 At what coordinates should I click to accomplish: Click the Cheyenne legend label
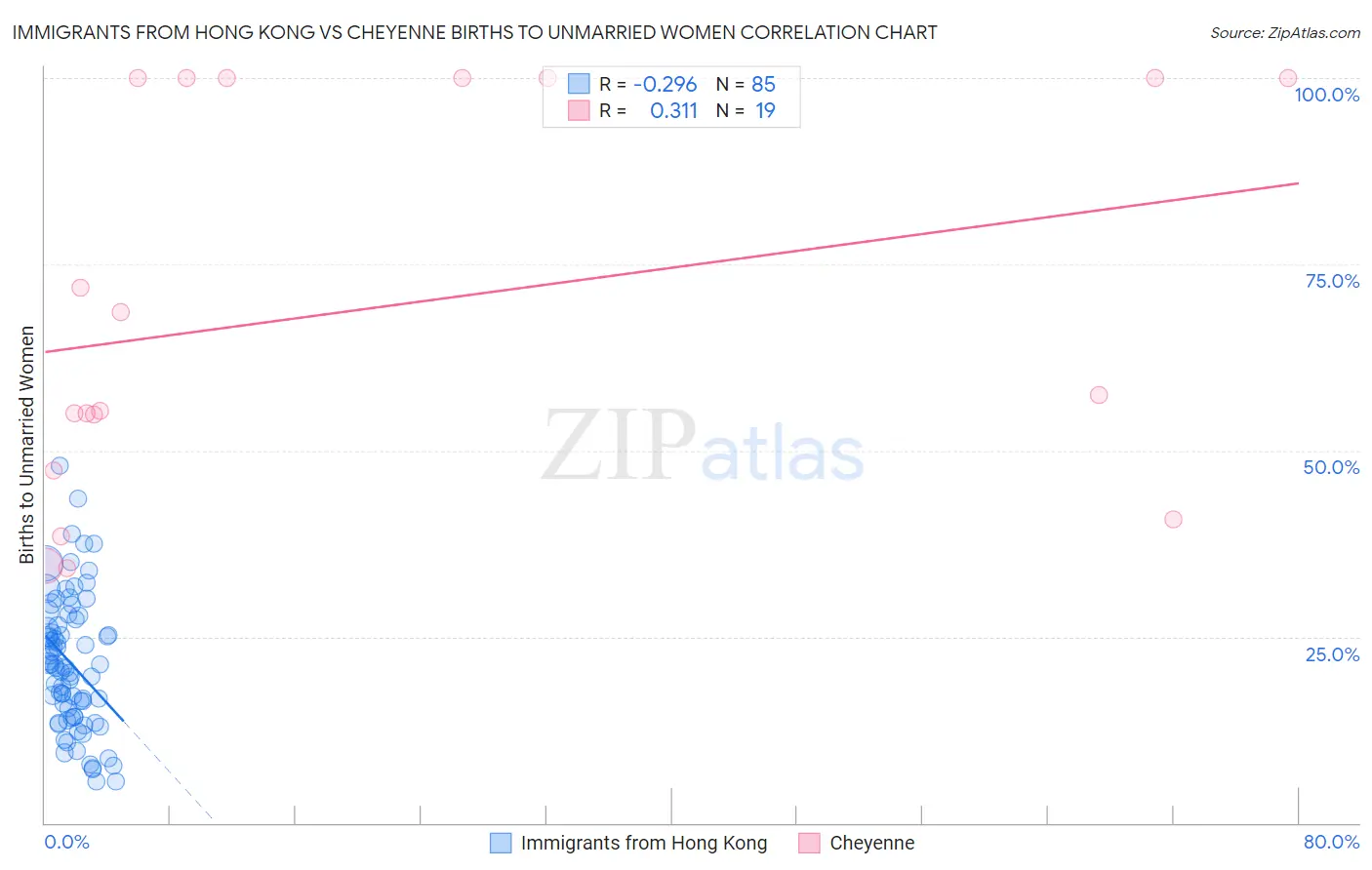[x=872, y=843]
